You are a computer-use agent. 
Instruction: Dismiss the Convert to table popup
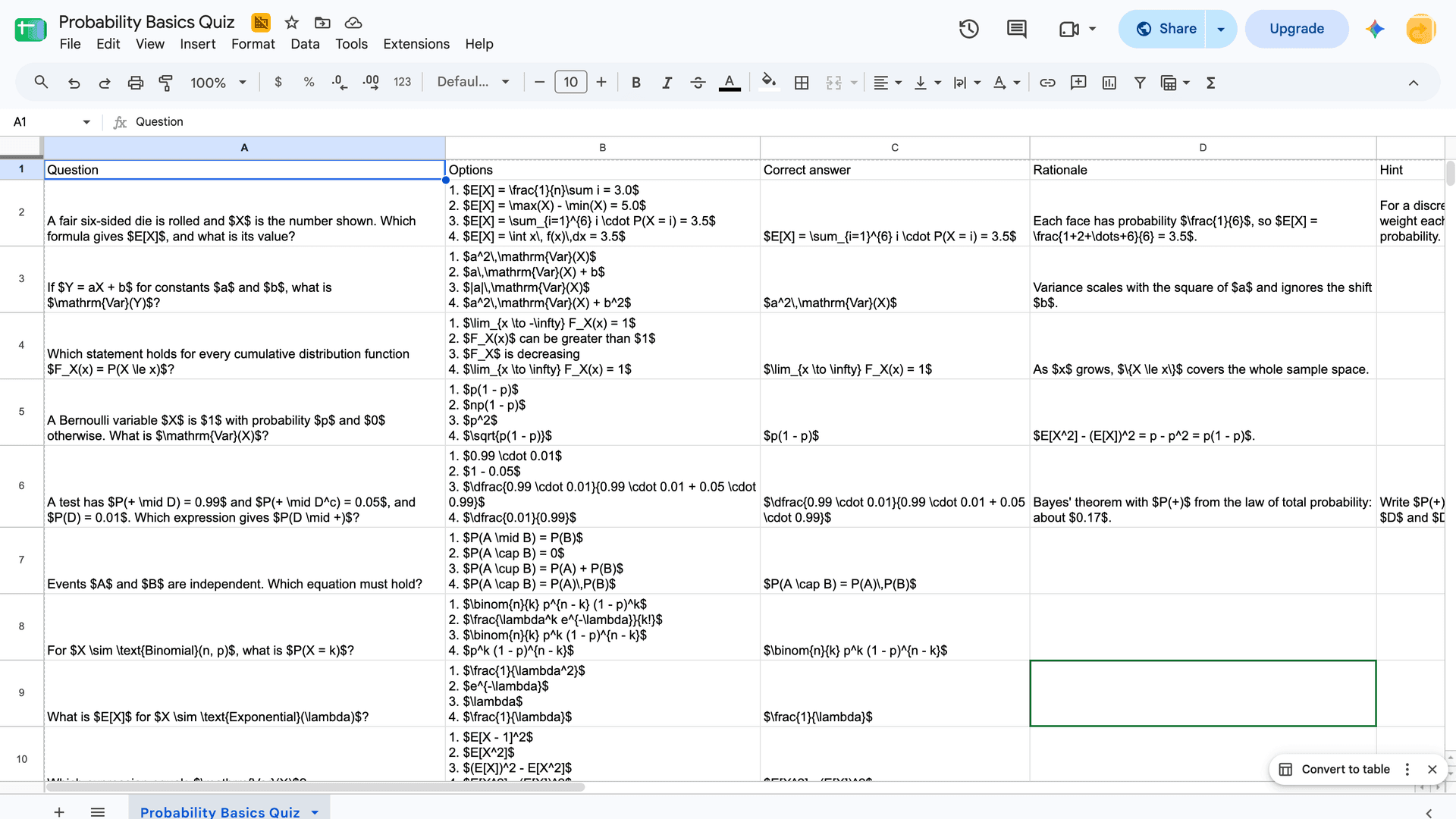(1432, 770)
